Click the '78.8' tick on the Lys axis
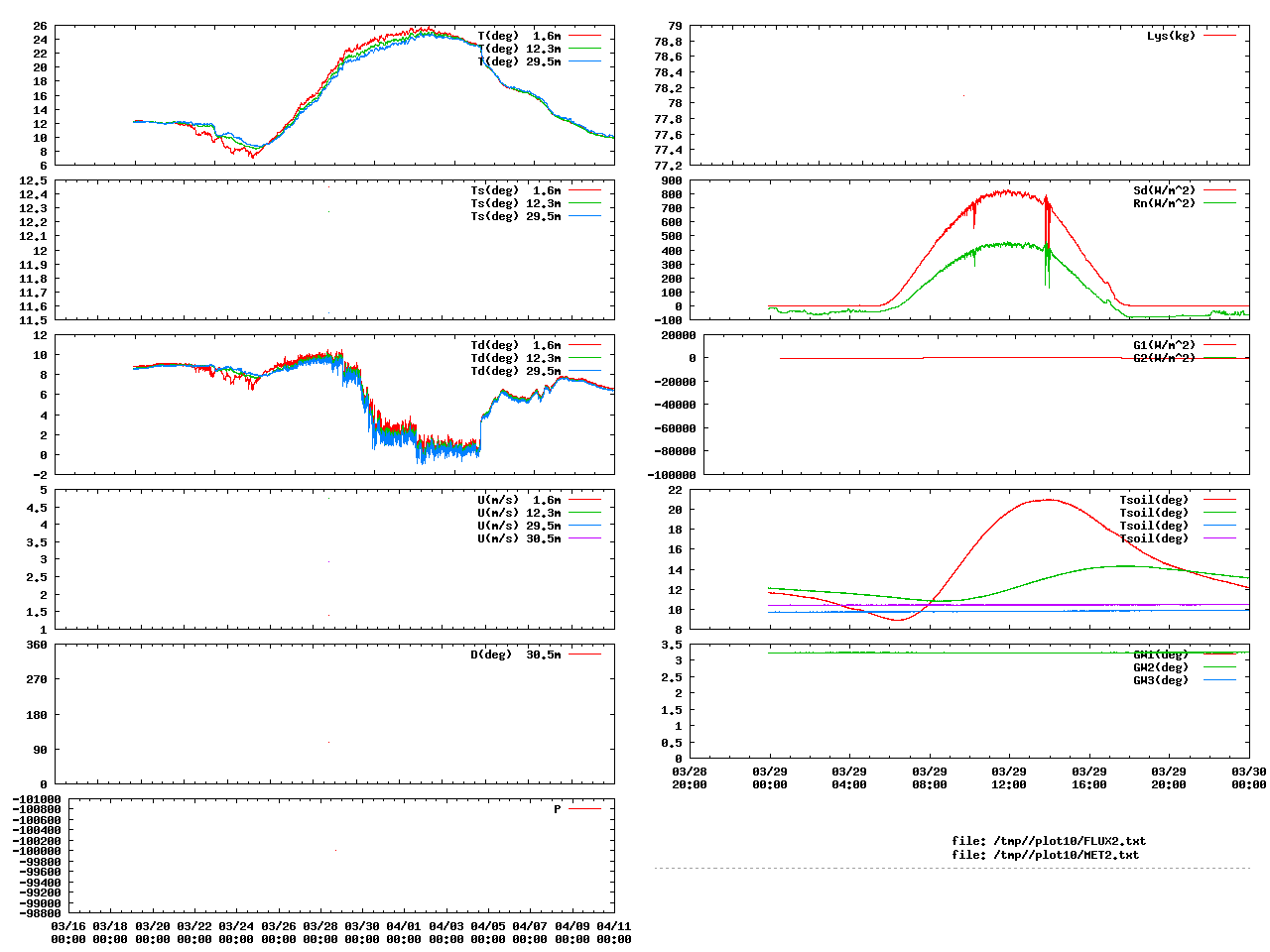Screen dimensions: 1270x952 (668, 42)
